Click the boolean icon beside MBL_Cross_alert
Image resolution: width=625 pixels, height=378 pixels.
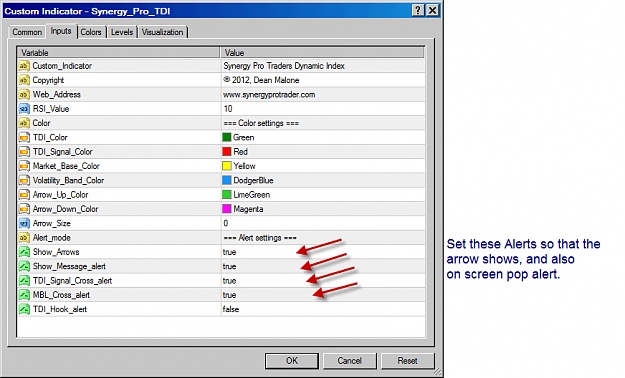tap(24, 295)
